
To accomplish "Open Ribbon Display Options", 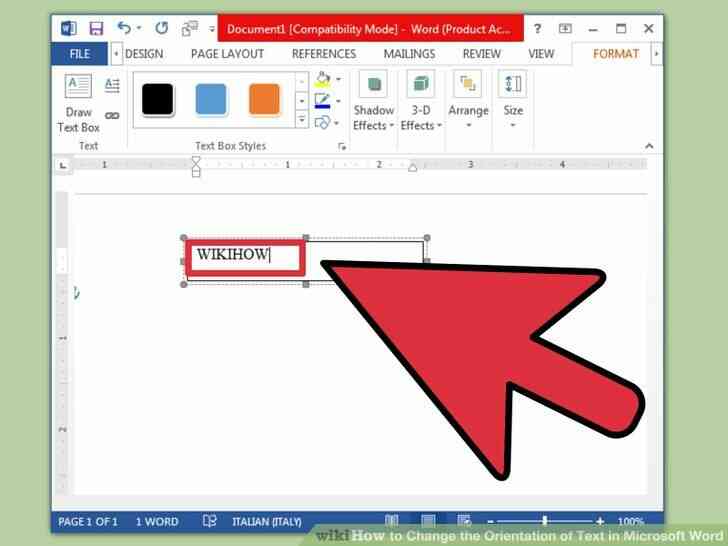I will click(565, 29).
